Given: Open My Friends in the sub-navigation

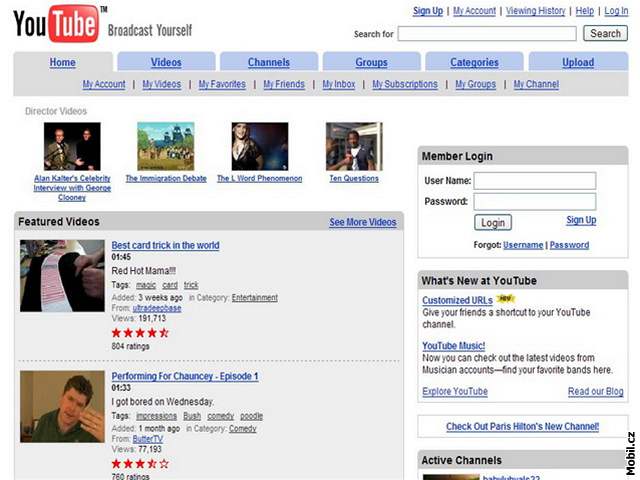Looking at the screenshot, I should [x=284, y=84].
